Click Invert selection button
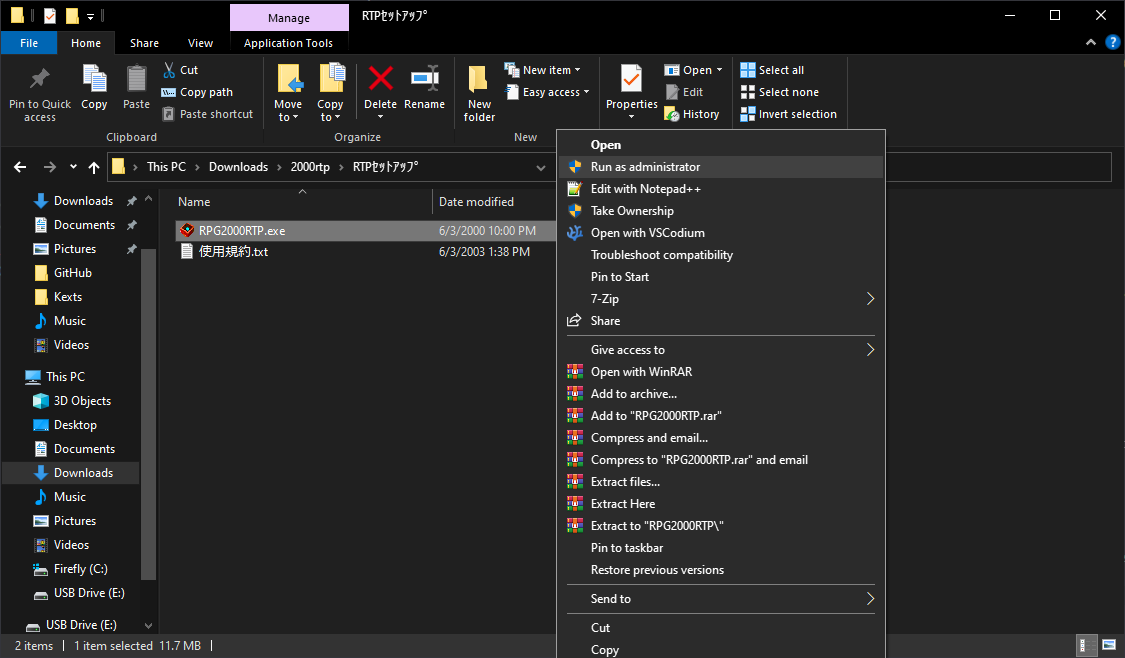 pos(788,114)
